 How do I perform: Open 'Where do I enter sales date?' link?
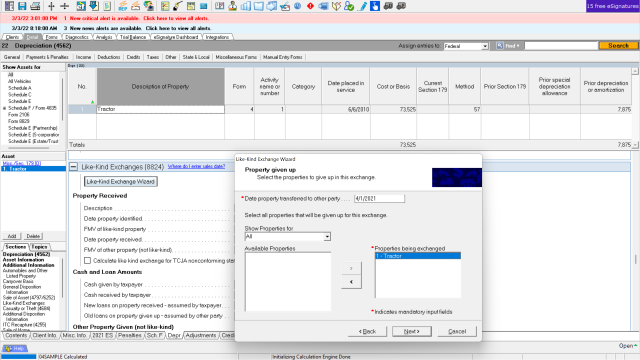point(196,167)
